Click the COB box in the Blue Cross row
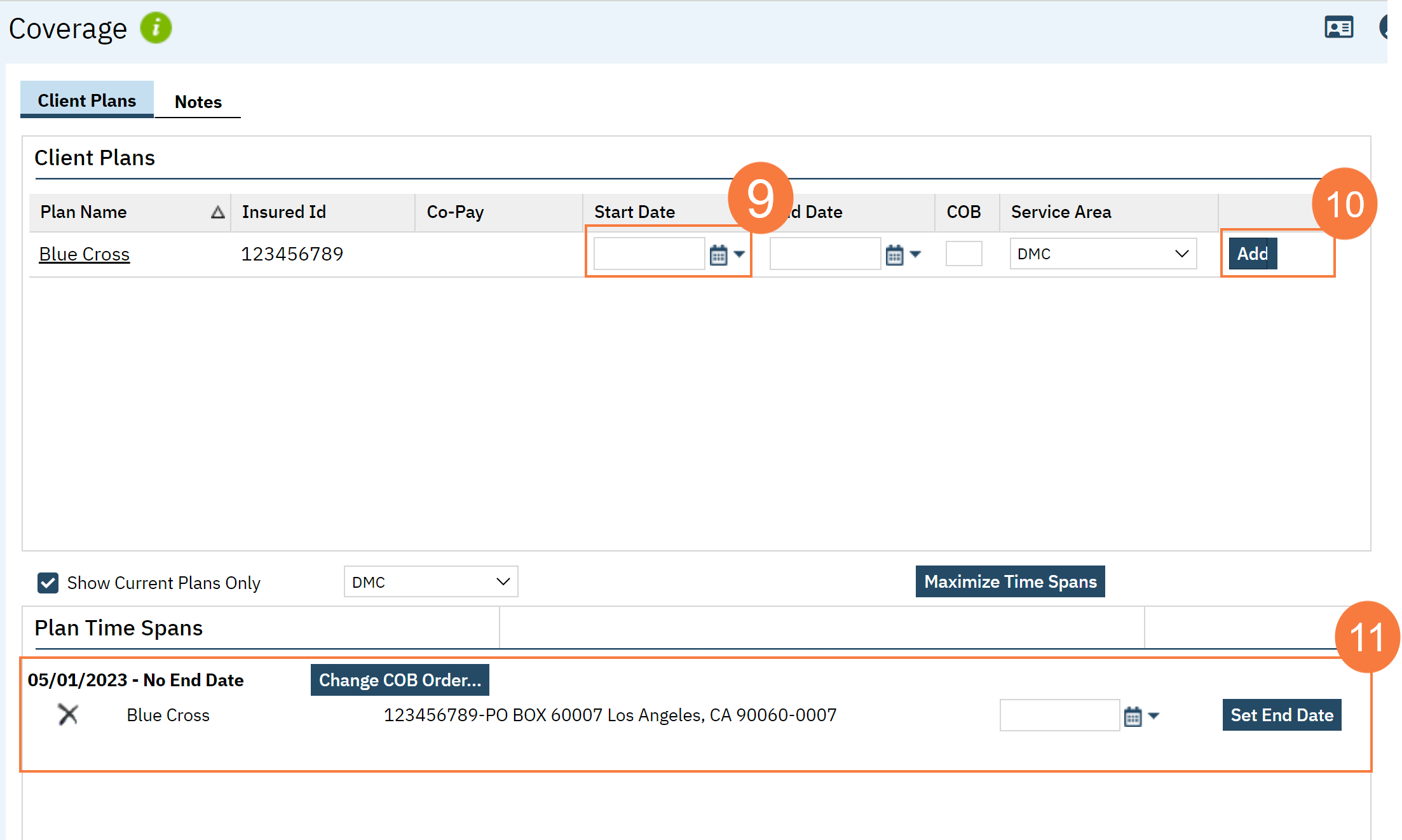This screenshot has height=840, width=1402. 963,254
